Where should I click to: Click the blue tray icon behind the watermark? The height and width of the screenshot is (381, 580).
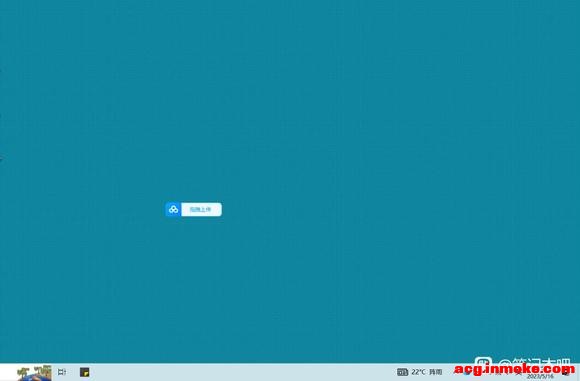click(467, 372)
